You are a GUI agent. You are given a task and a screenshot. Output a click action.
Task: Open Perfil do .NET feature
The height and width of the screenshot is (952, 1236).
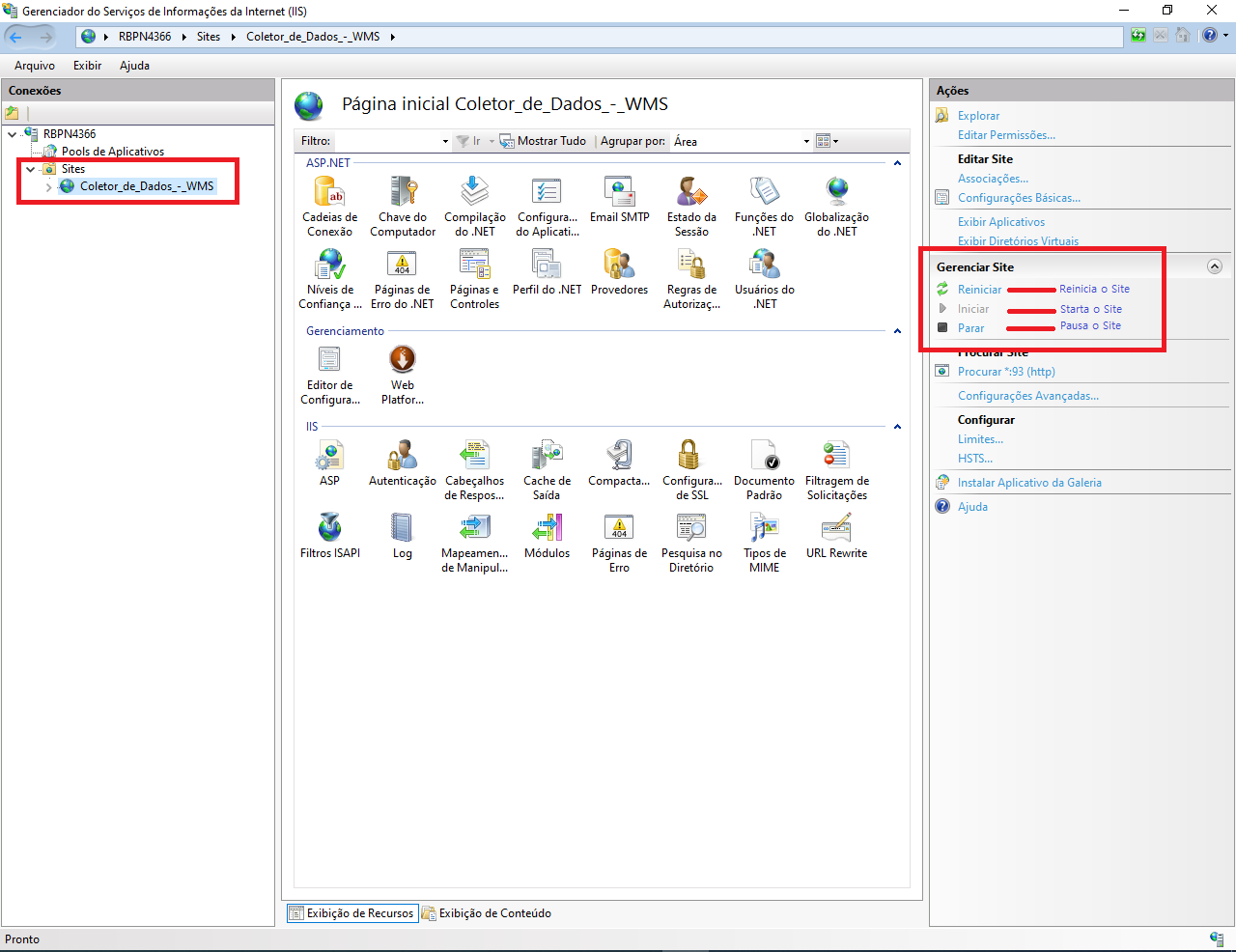[548, 272]
